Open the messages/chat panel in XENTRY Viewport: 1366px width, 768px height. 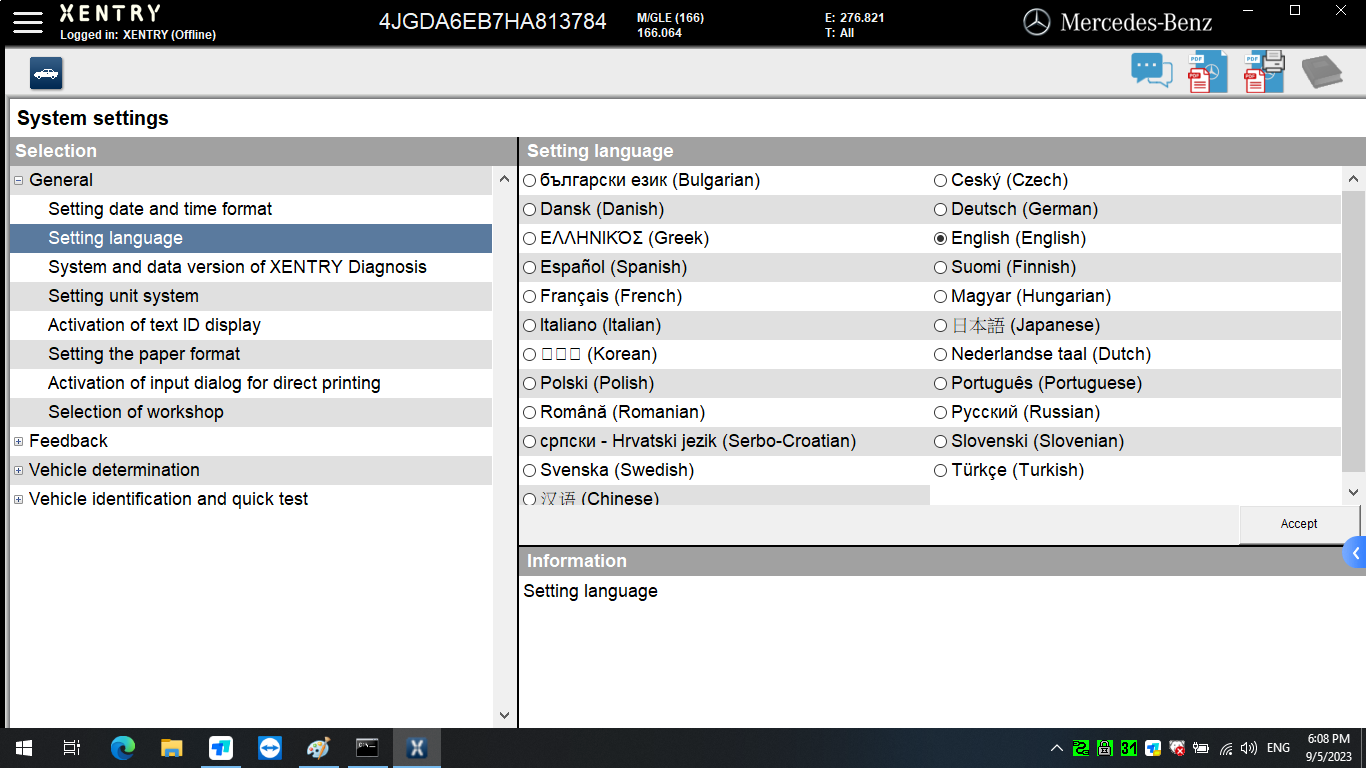pyautogui.click(x=1150, y=71)
